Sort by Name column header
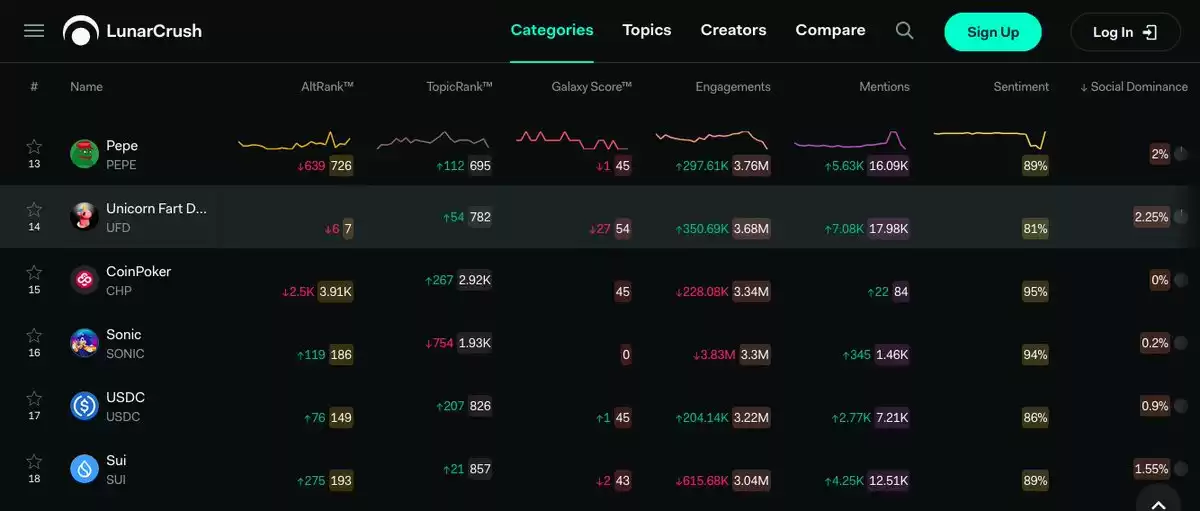Viewport: 1200px width, 511px height. tap(86, 87)
